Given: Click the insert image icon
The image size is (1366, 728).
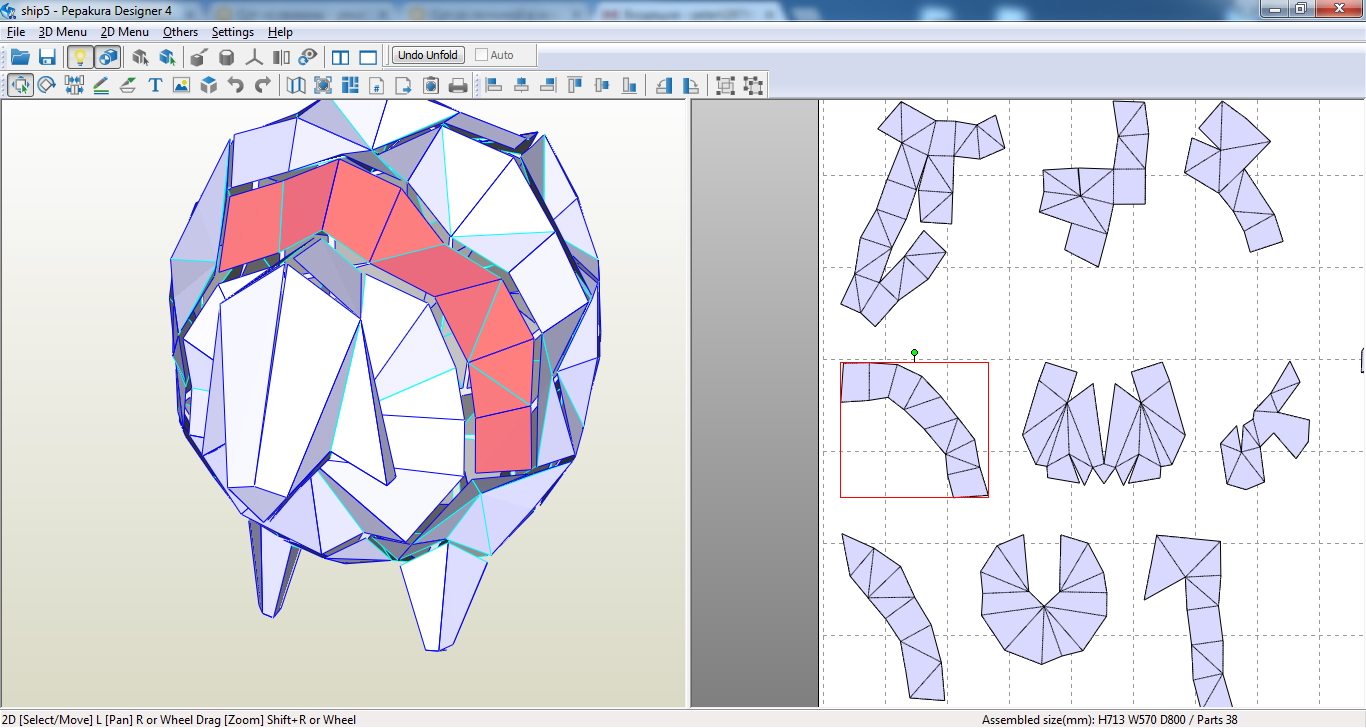Looking at the screenshot, I should (181, 85).
